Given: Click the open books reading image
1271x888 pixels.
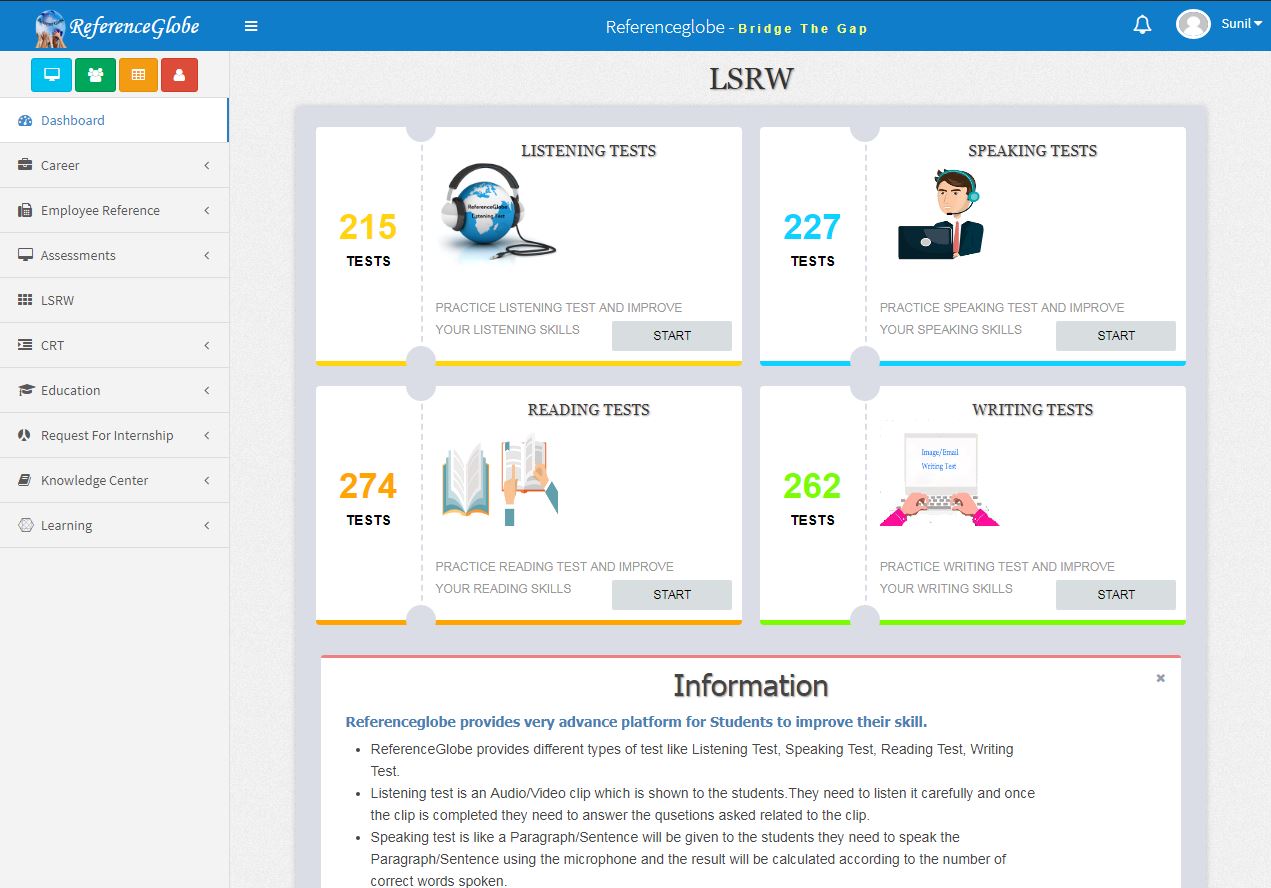Looking at the screenshot, I should 500,479.
